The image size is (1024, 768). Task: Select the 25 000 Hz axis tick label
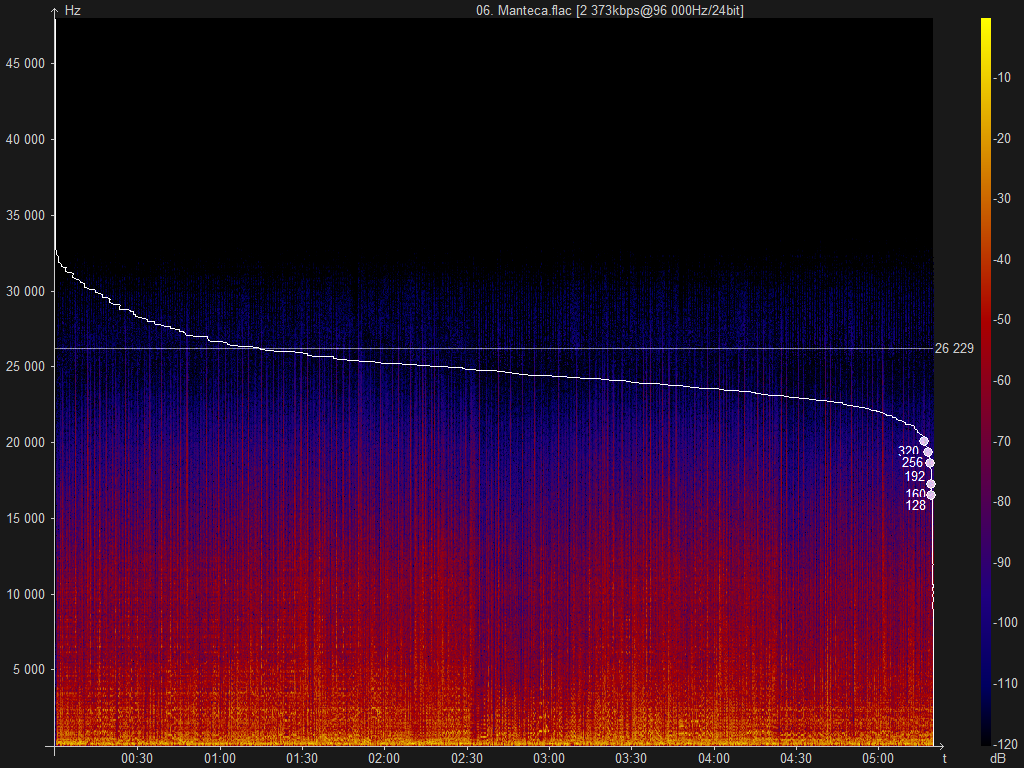click(x=25, y=366)
